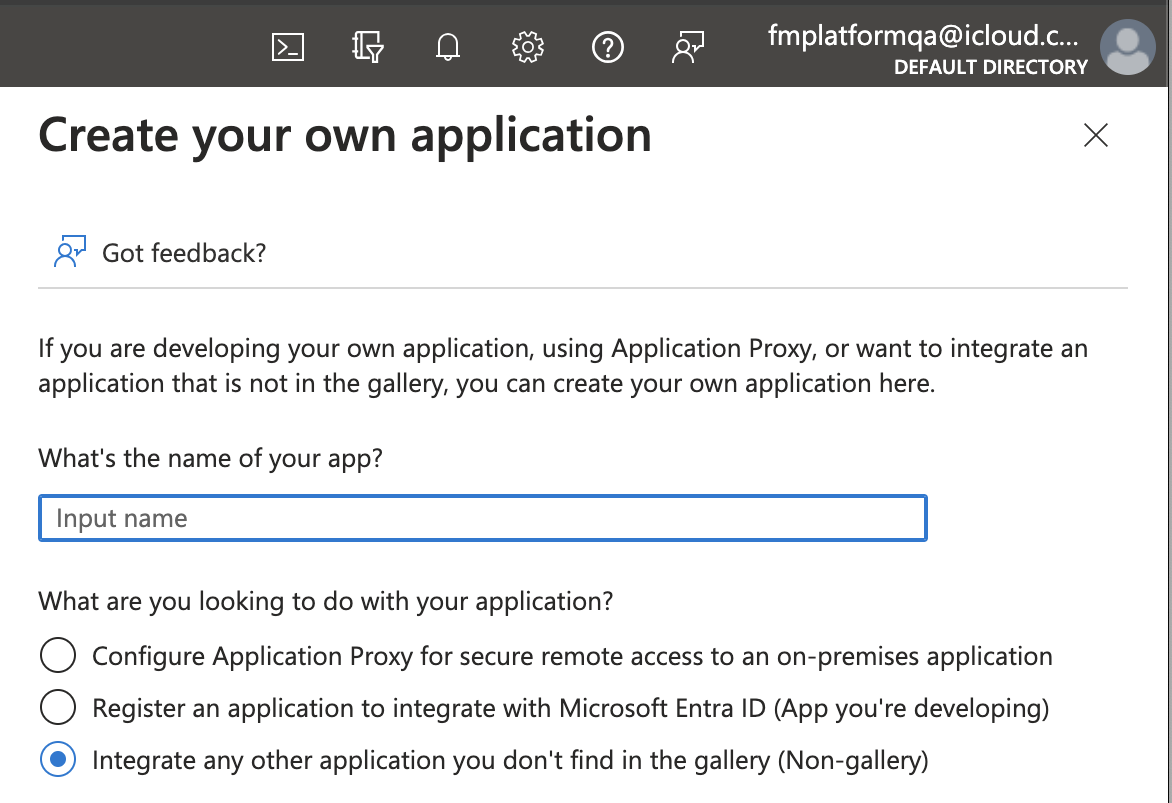Click the feedback person icon in top bar
1172x803 pixels.
pos(687,45)
